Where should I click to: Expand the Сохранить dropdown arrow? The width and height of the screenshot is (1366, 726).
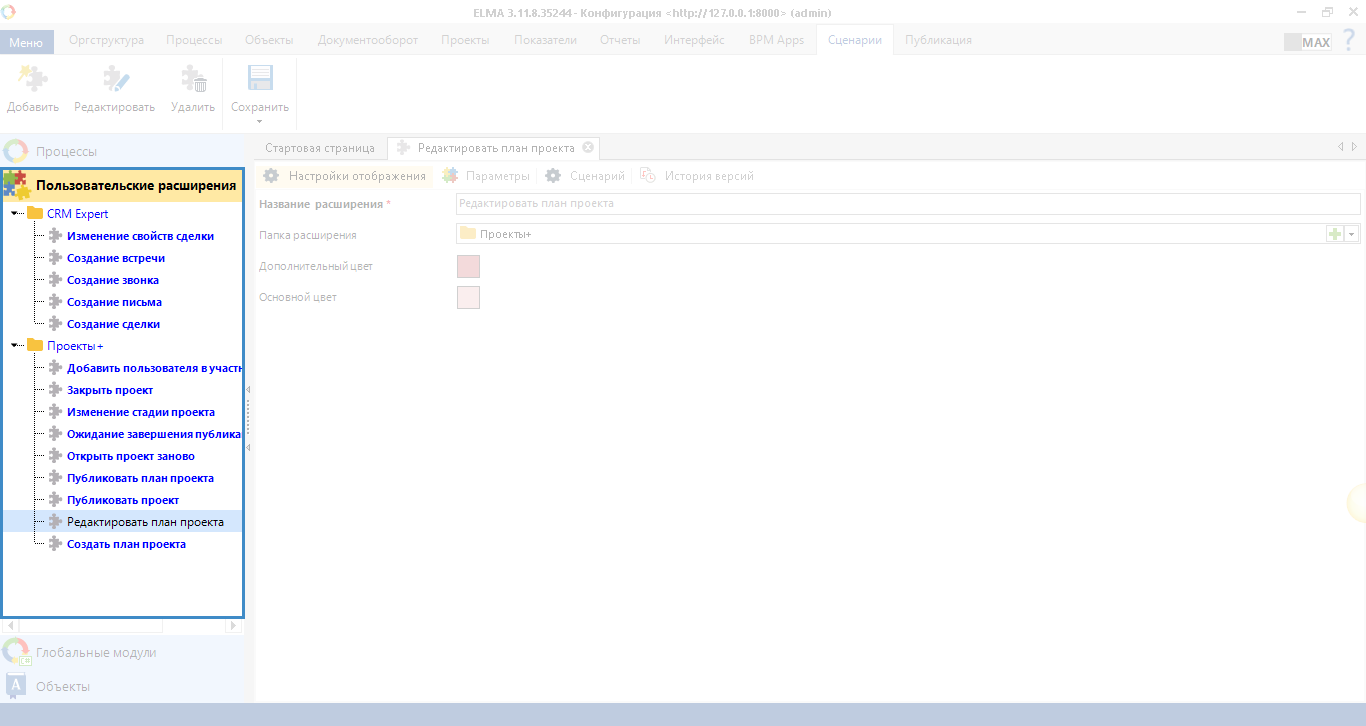(260, 122)
